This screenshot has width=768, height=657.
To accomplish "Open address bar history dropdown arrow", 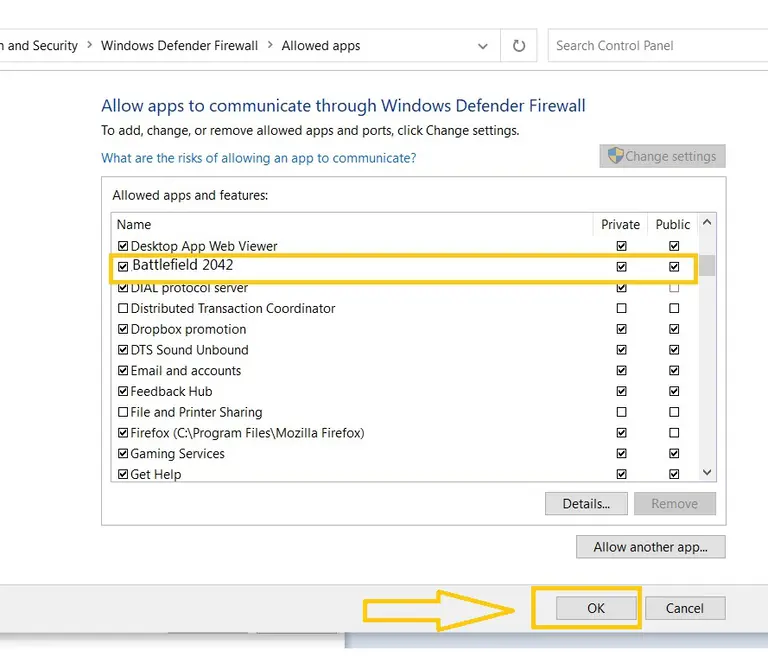I will click(482, 46).
